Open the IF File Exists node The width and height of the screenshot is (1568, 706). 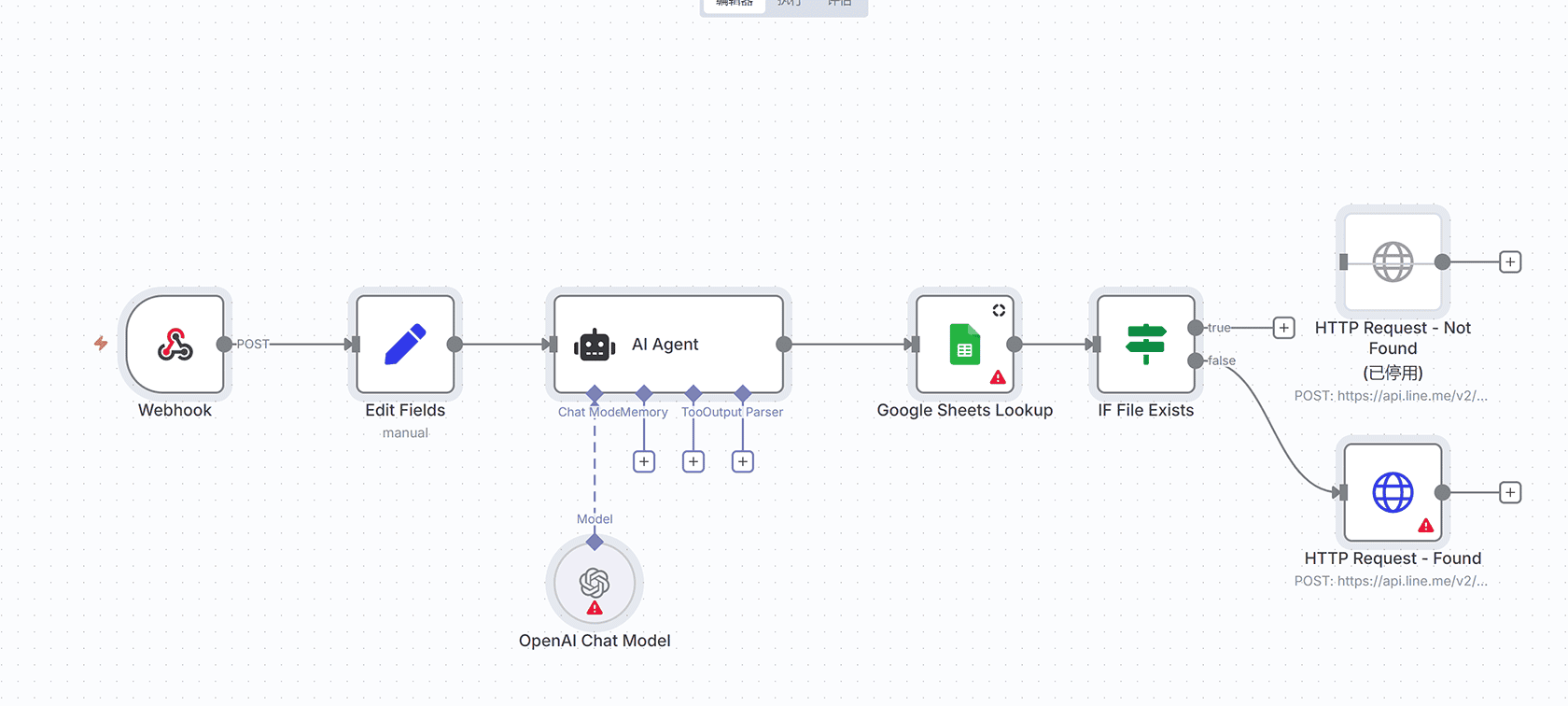[x=1145, y=345]
